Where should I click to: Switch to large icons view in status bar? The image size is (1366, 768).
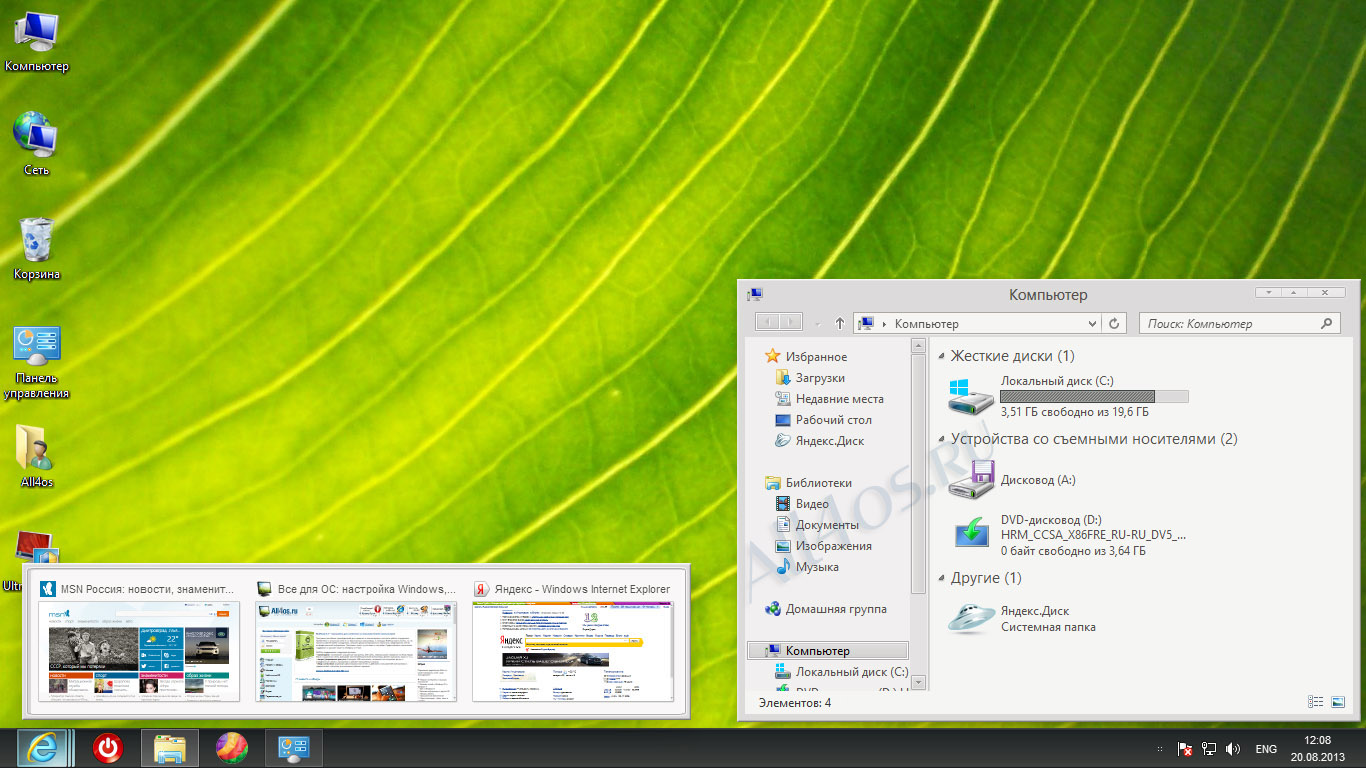(1338, 702)
